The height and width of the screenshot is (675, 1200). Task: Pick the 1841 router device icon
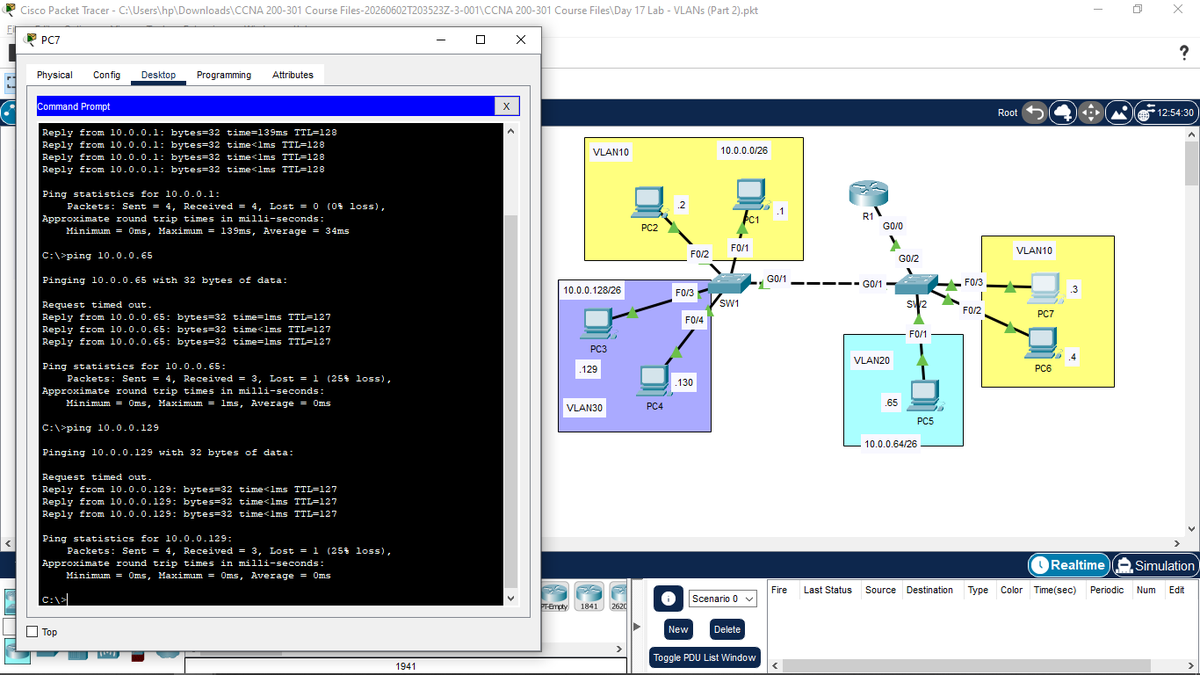pos(590,598)
